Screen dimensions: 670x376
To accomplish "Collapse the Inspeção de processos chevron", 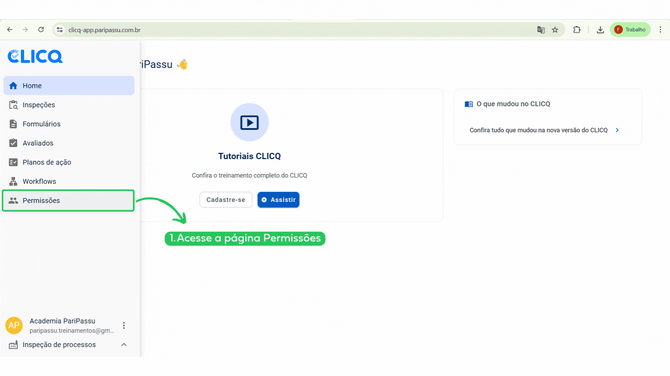I will point(123,345).
